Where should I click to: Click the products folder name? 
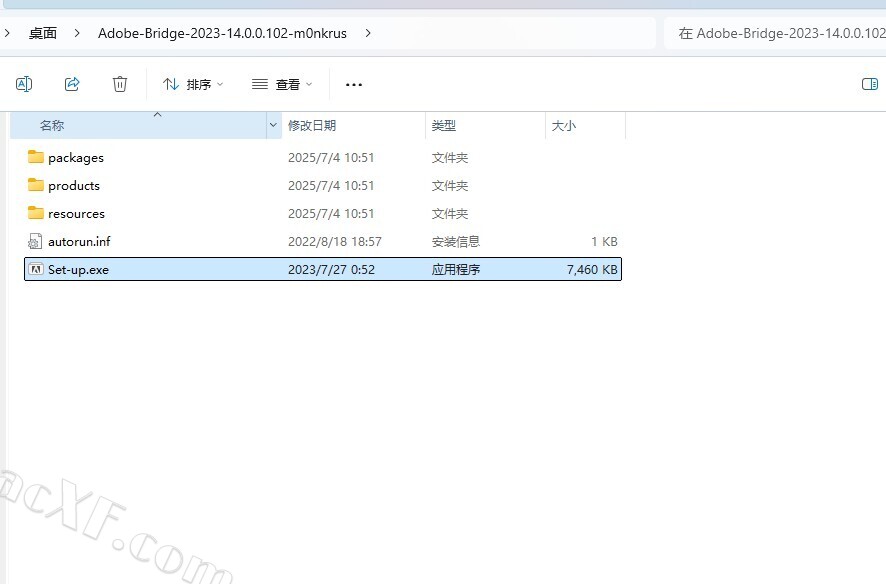click(x=73, y=186)
